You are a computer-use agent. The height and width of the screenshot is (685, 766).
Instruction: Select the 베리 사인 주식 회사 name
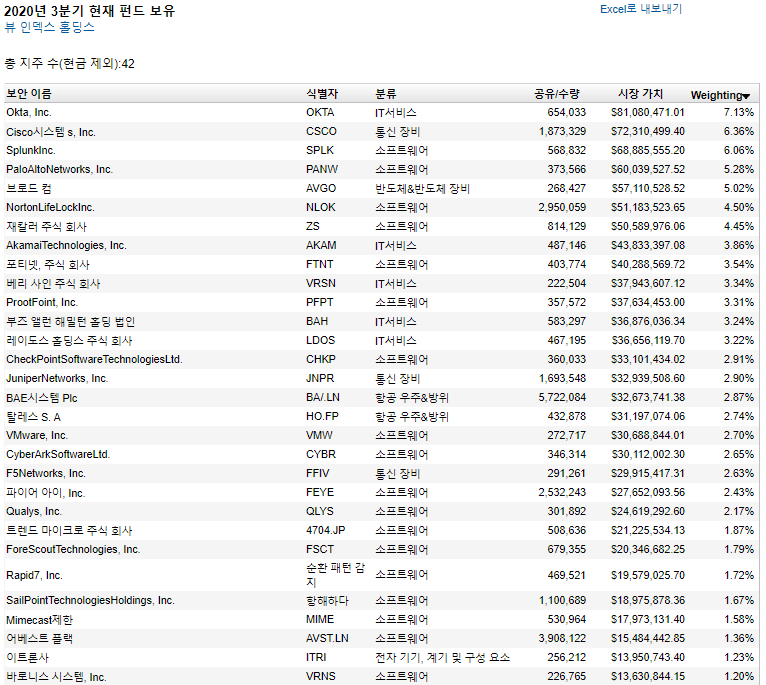53,284
